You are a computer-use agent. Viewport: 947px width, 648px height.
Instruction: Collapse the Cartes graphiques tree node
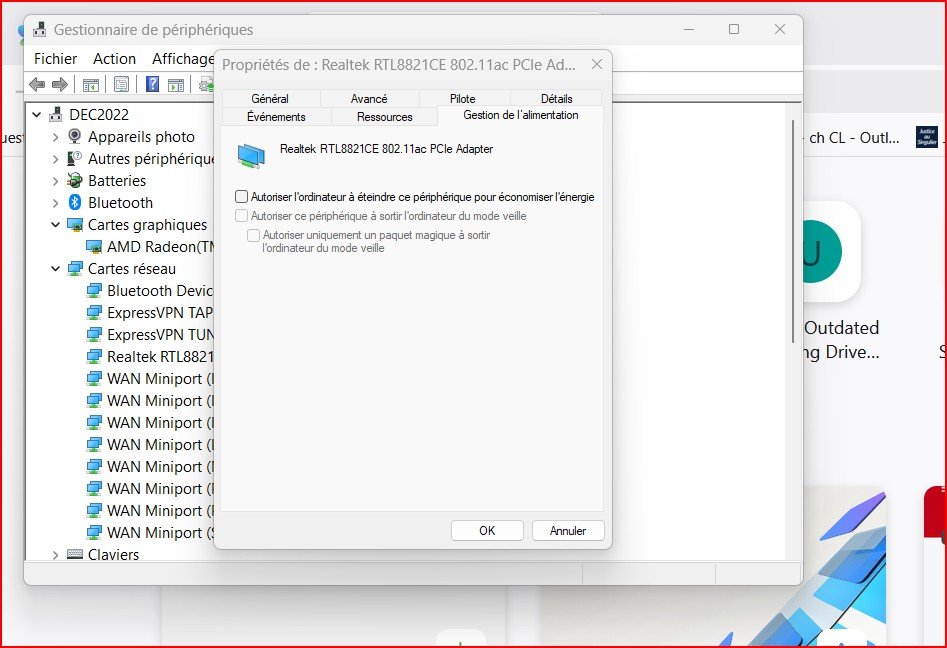click(x=55, y=225)
